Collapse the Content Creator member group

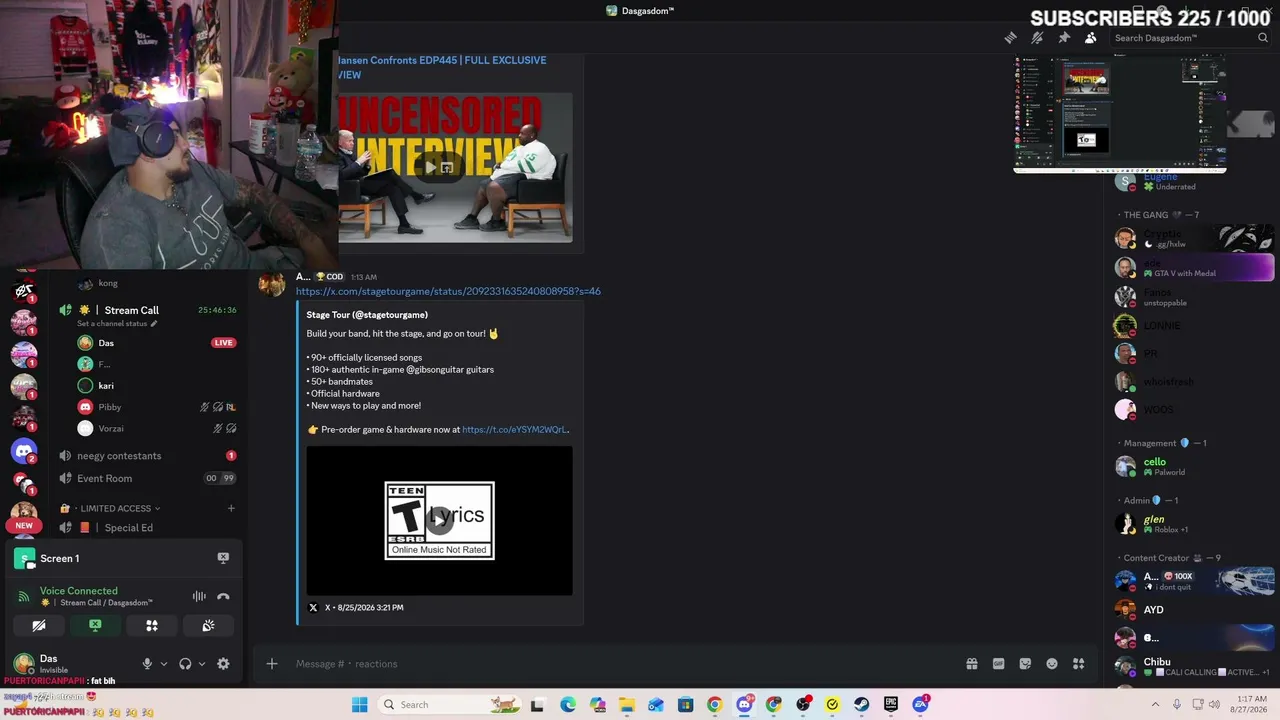click(x=1170, y=558)
